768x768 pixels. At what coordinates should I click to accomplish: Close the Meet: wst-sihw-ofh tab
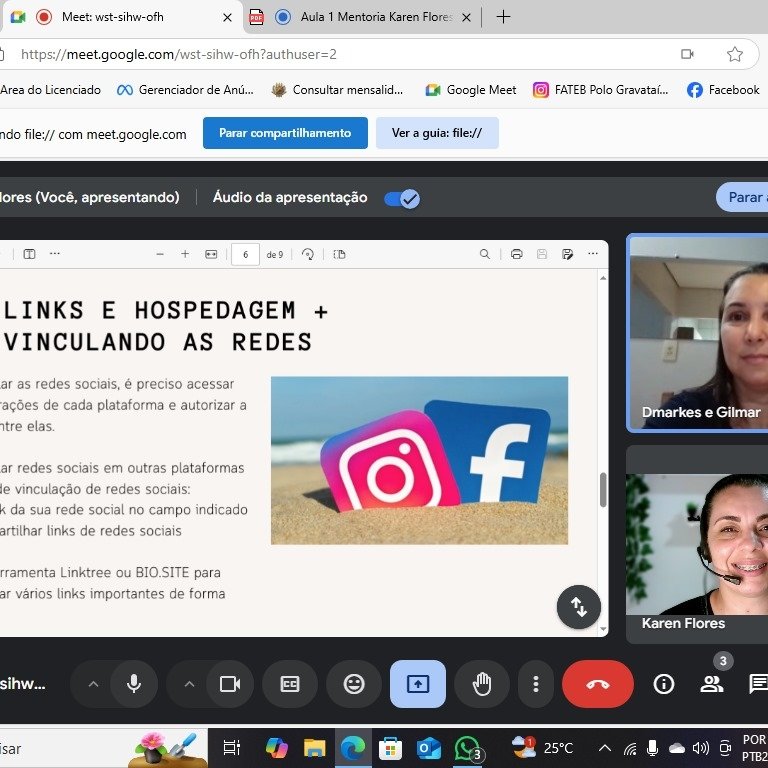coord(227,18)
